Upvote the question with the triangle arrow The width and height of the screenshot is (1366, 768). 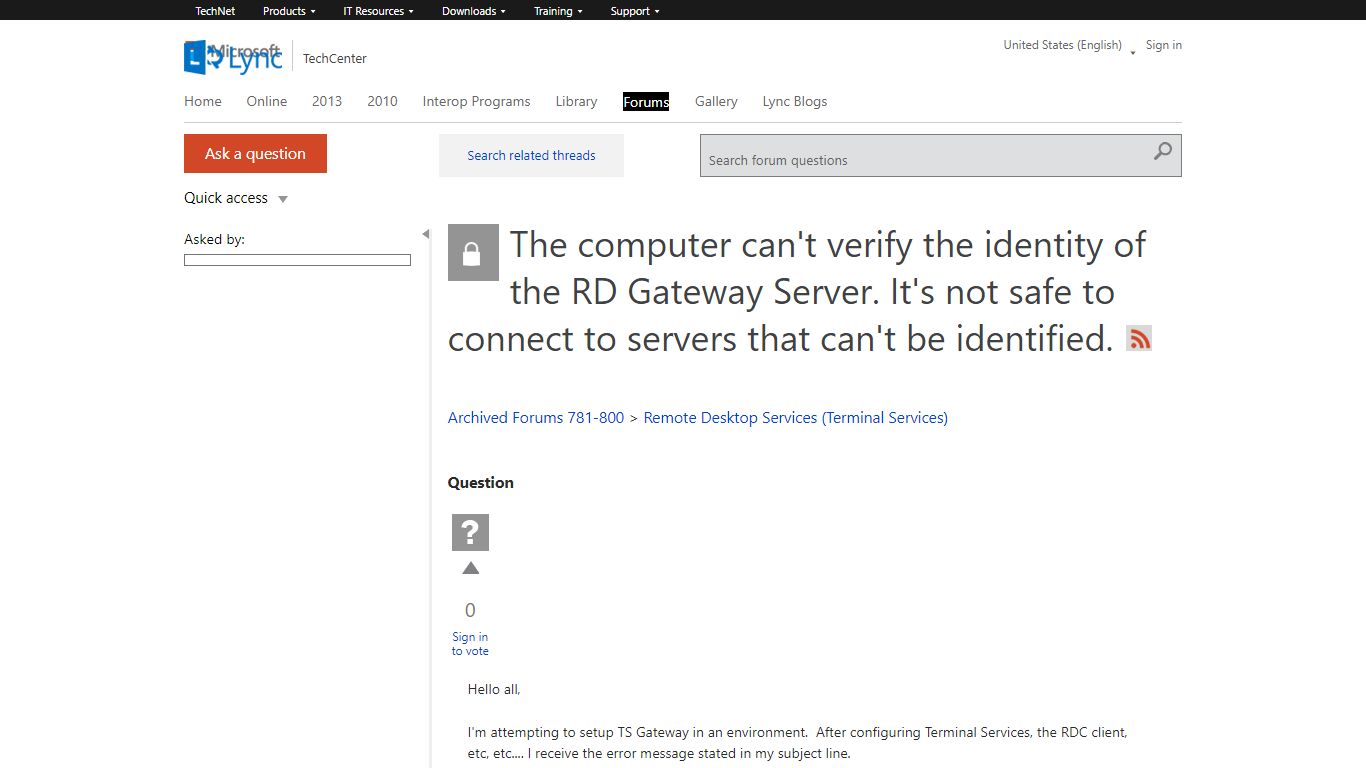click(x=471, y=568)
